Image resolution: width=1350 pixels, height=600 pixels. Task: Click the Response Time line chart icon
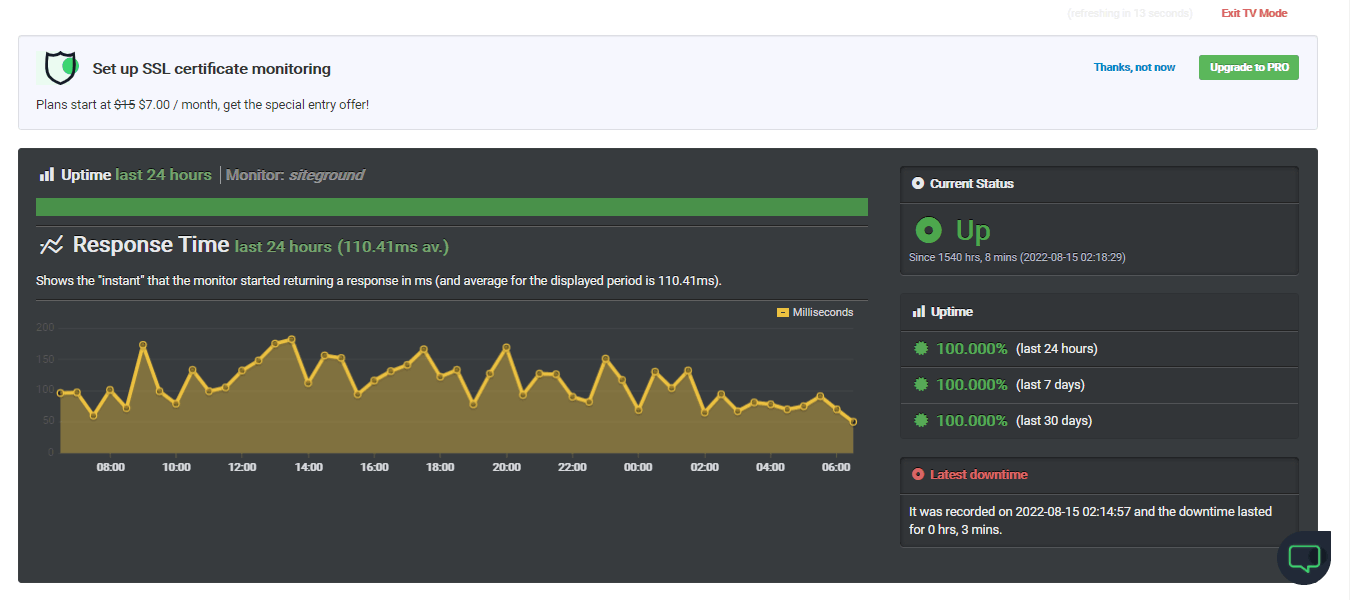[x=51, y=245]
